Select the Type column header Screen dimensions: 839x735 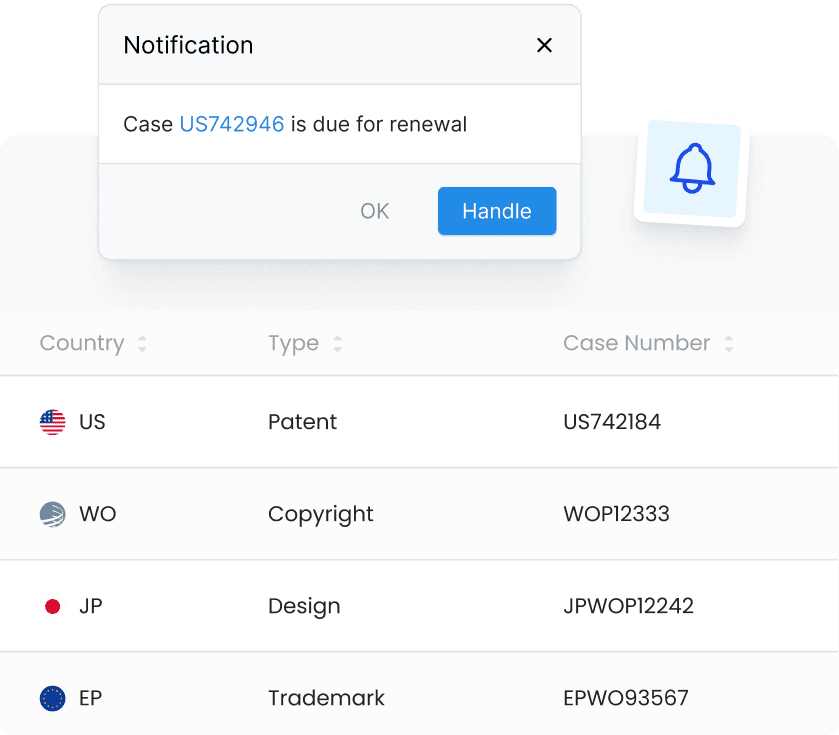293,343
